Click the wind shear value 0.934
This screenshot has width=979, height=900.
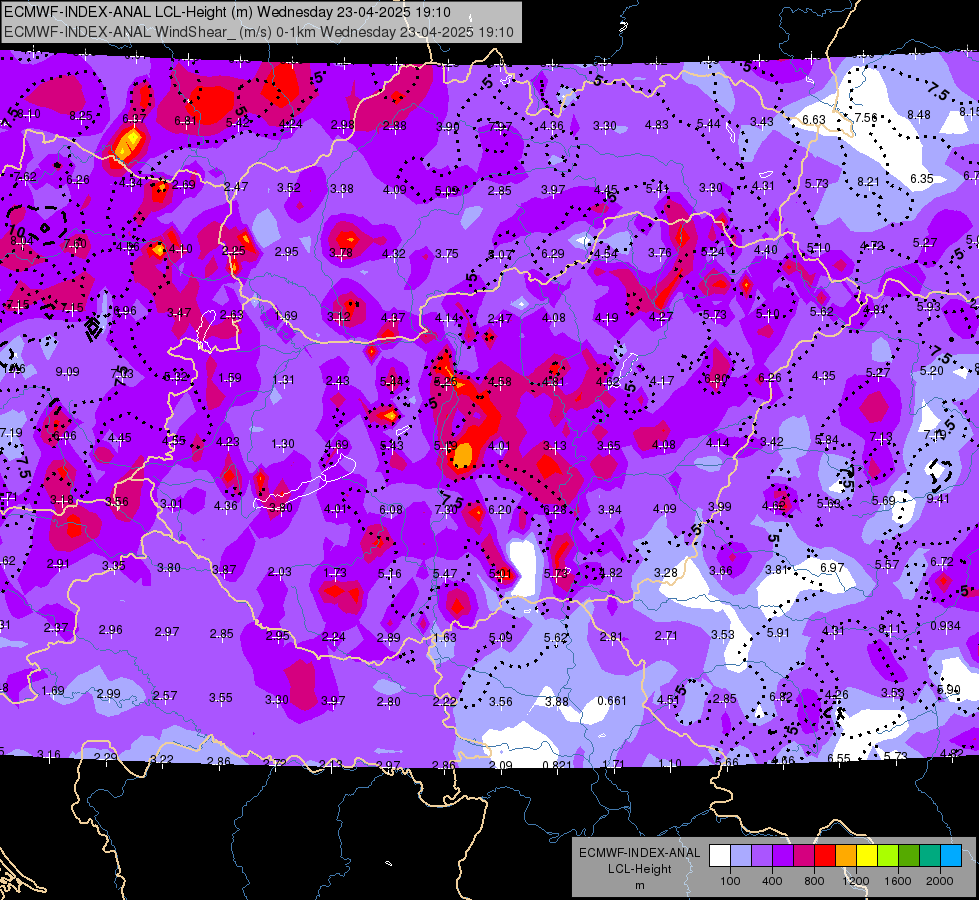click(x=945, y=625)
